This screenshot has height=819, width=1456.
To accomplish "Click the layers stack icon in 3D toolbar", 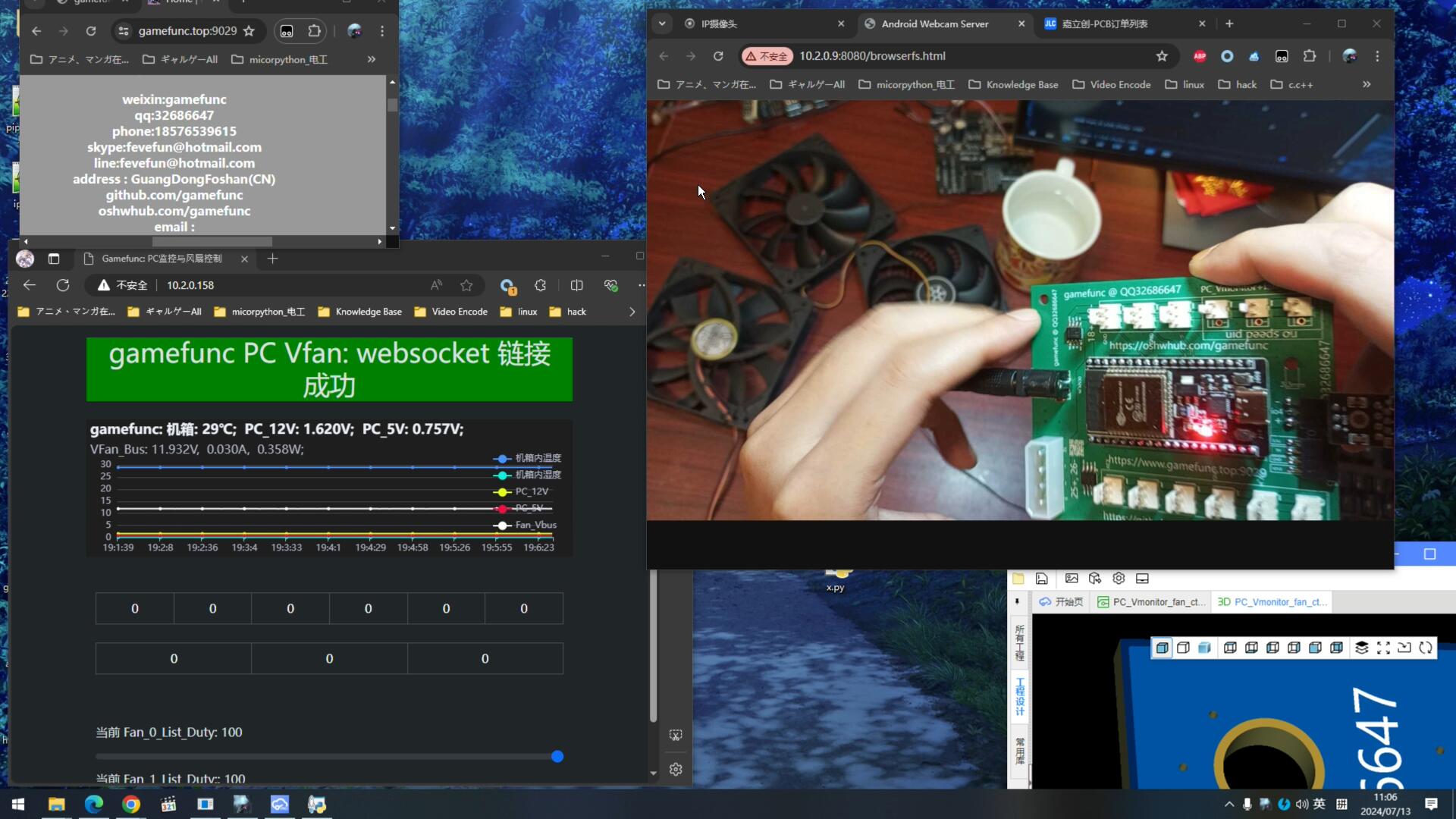I will coord(1362,648).
